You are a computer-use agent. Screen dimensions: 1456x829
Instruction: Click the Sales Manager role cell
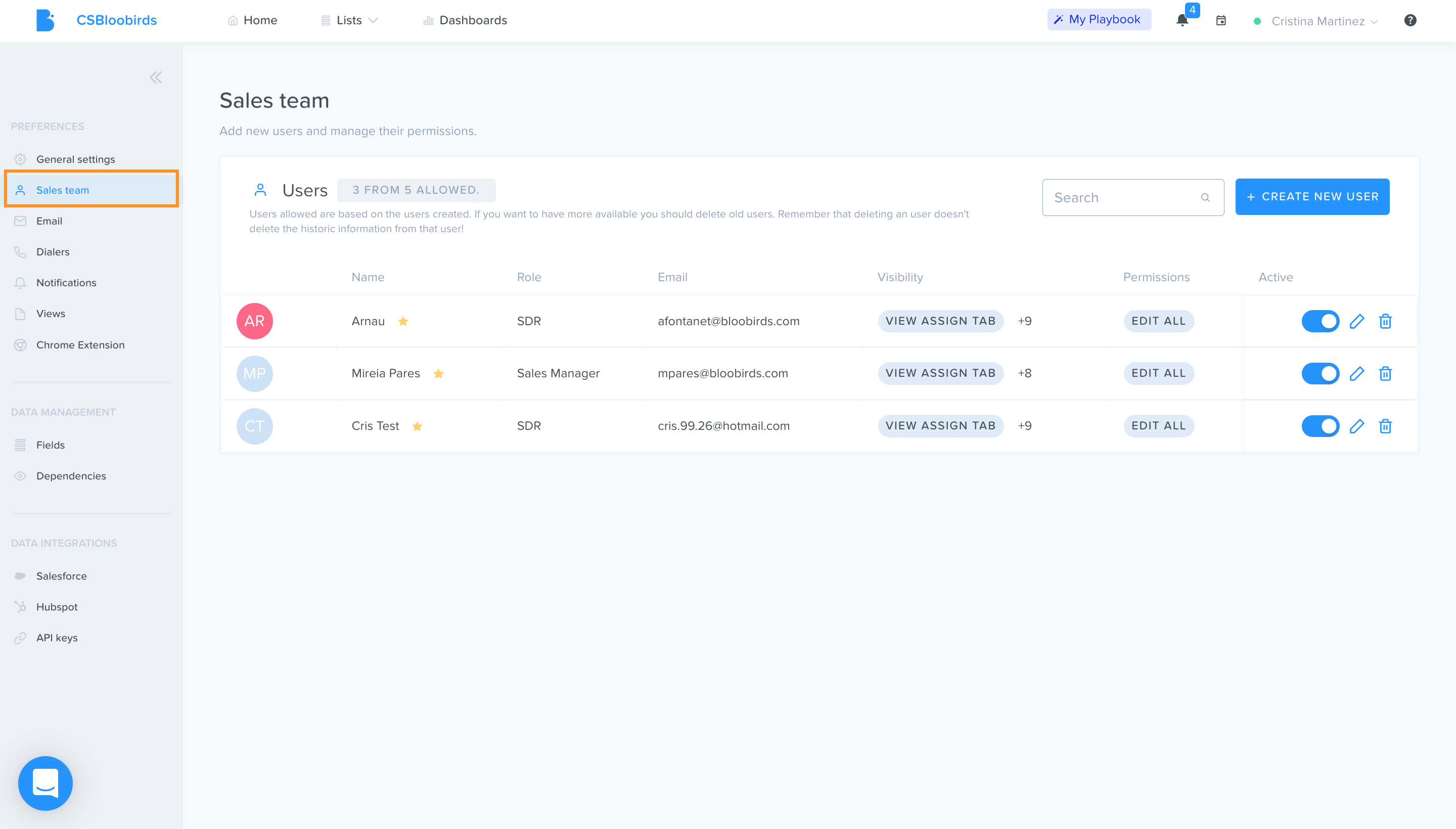click(x=558, y=373)
